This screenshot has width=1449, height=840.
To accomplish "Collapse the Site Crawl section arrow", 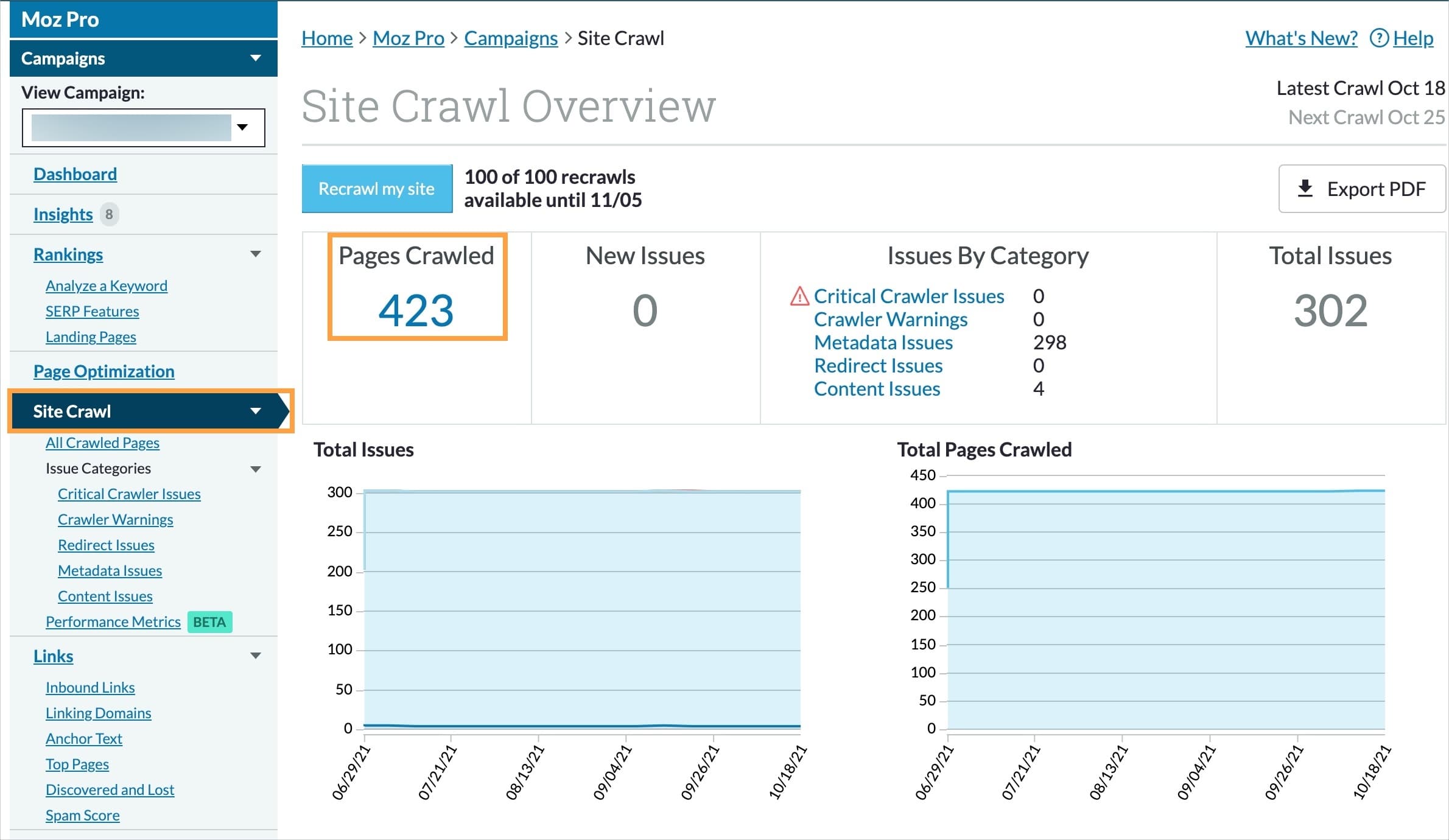I will coord(256,411).
